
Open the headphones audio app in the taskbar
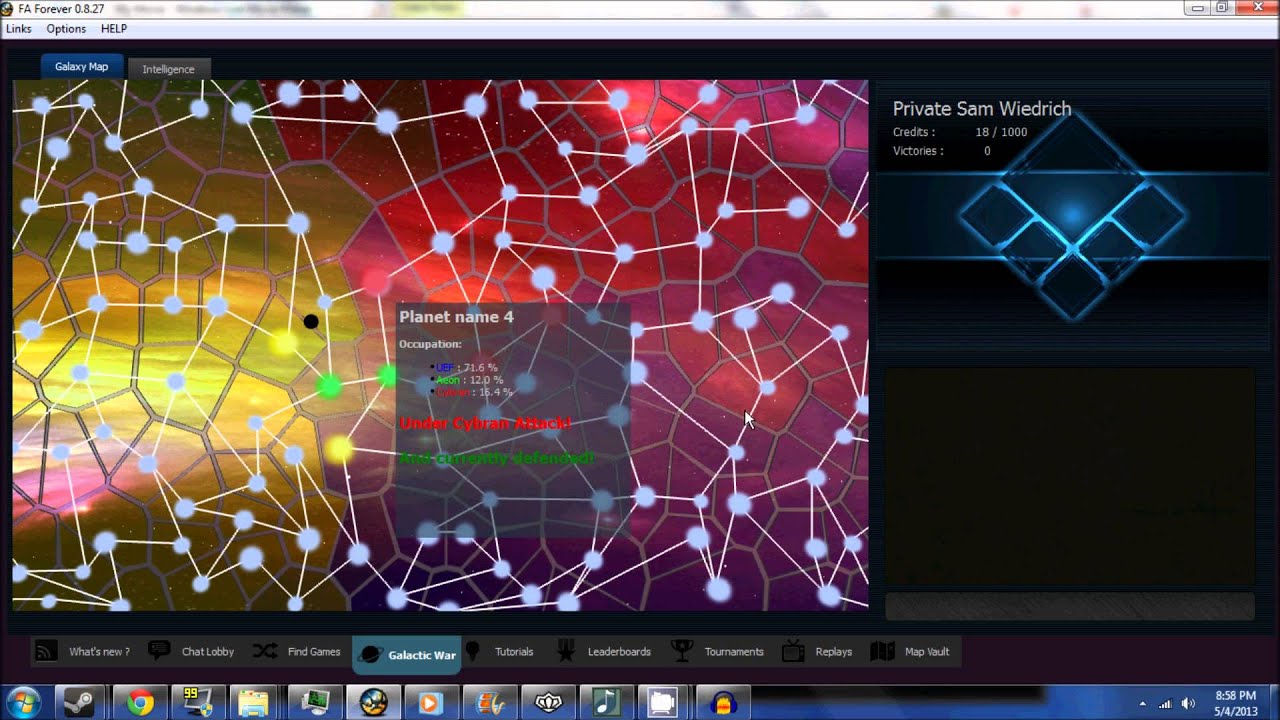click(x=722, y=702)
